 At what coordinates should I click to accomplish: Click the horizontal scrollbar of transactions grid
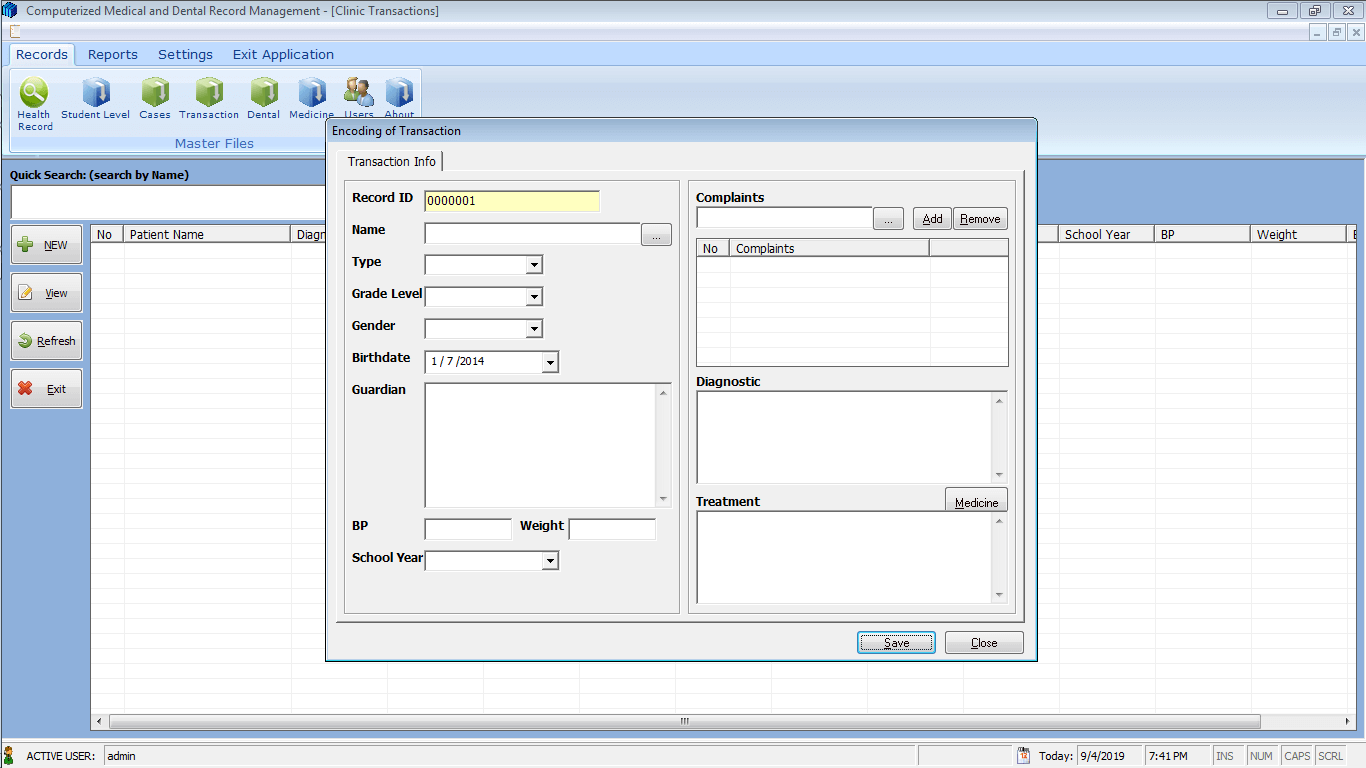pyautogui.click(x=685, y=721)
